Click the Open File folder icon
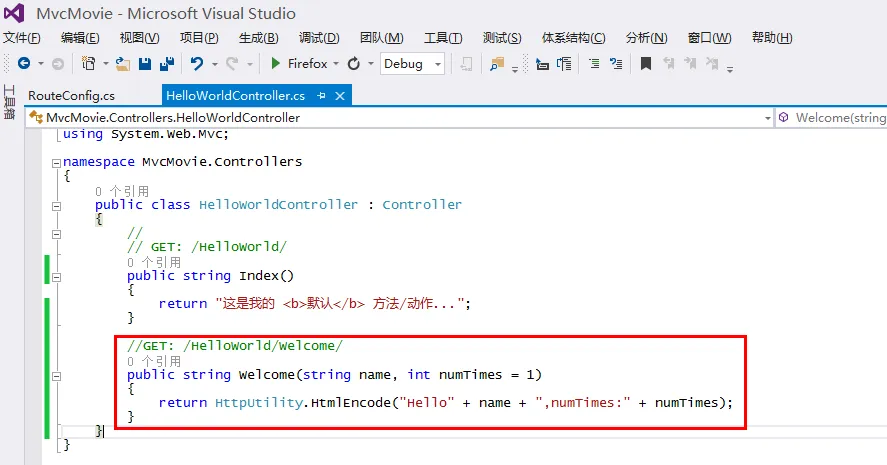Screen dimensions: 887x465 click(x=123, y=64)
